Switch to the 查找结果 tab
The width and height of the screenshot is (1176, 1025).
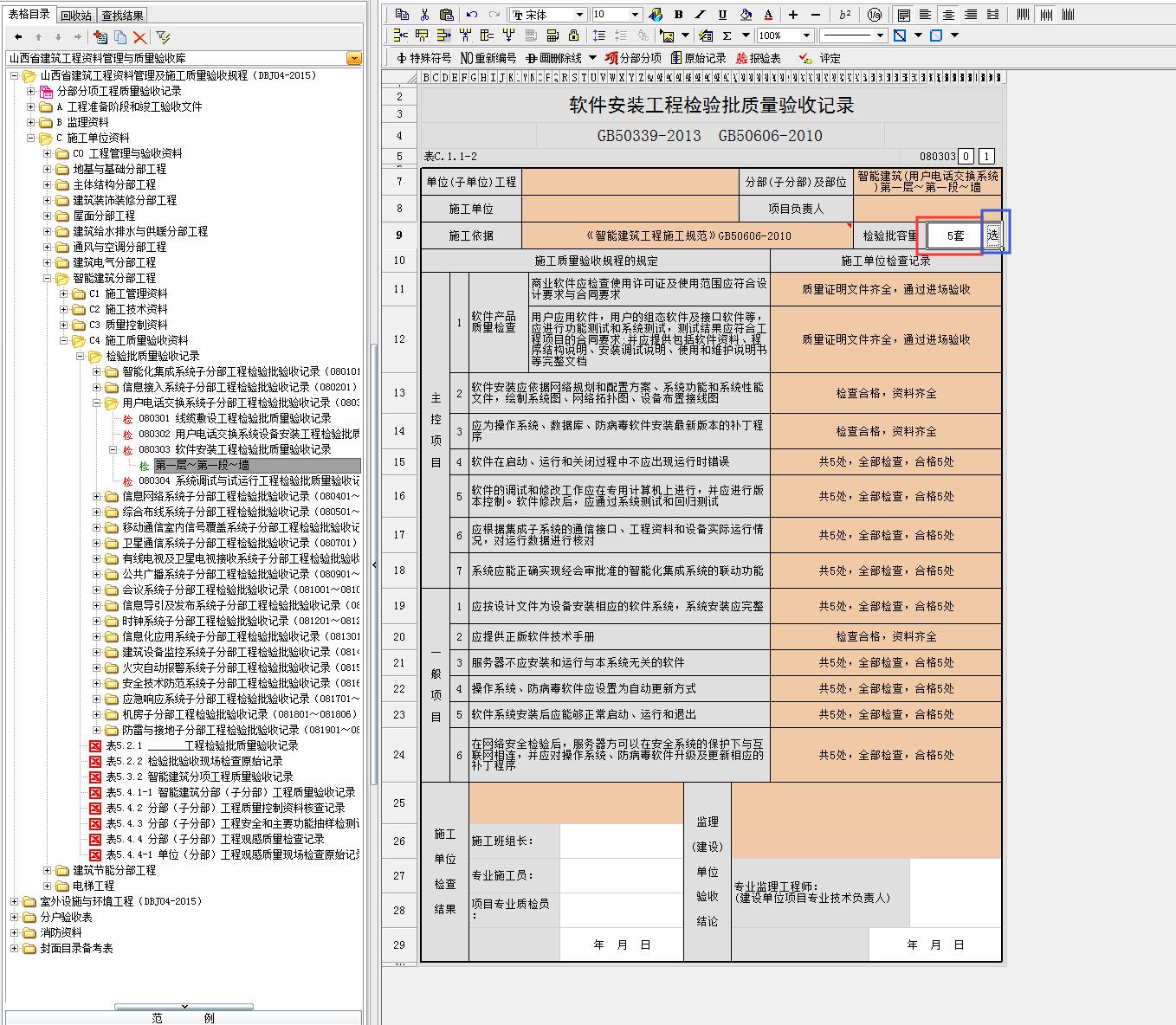[122, 16]
